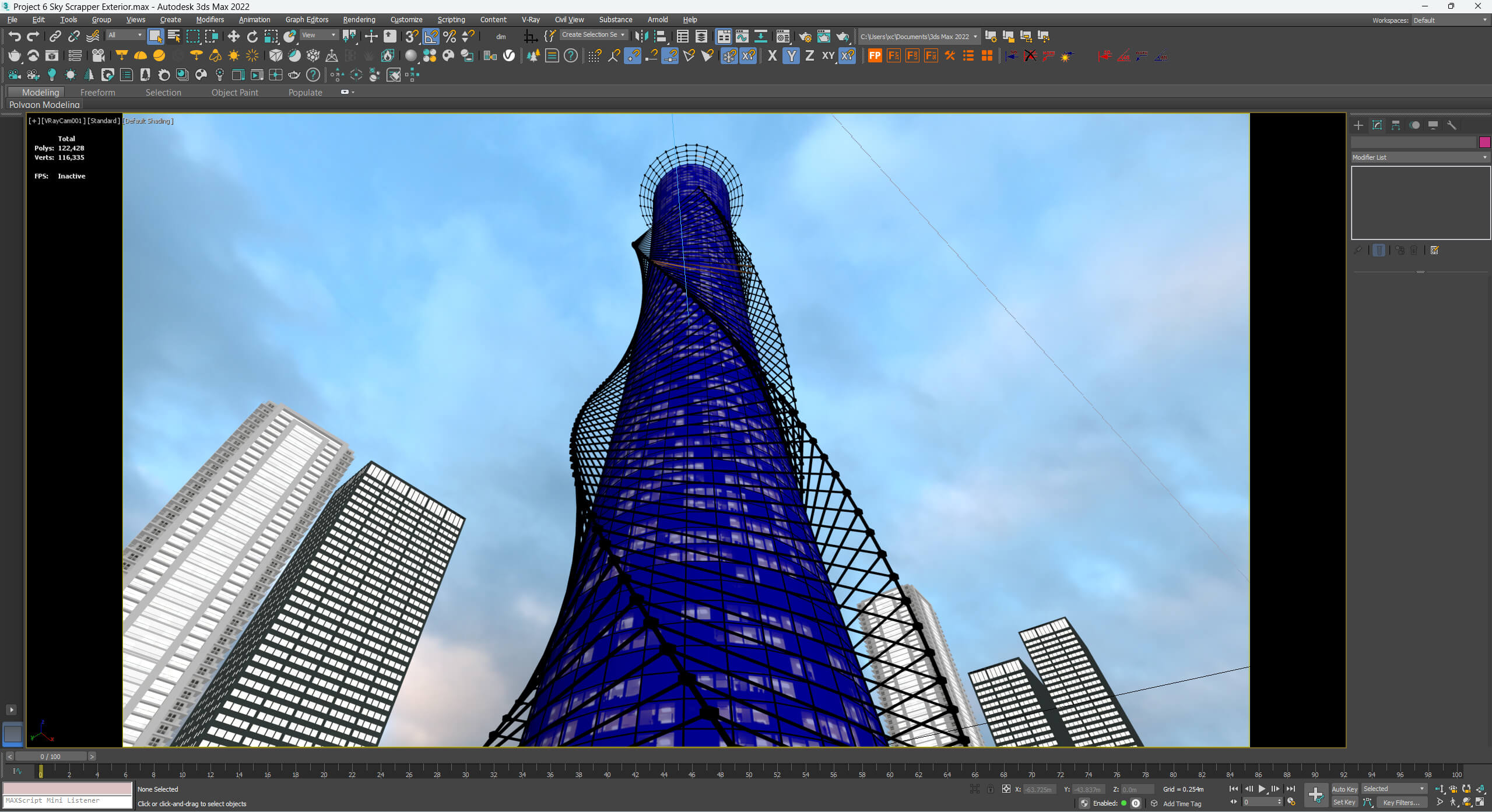Click the pink object color swatch

click(x=1484, y=142)
